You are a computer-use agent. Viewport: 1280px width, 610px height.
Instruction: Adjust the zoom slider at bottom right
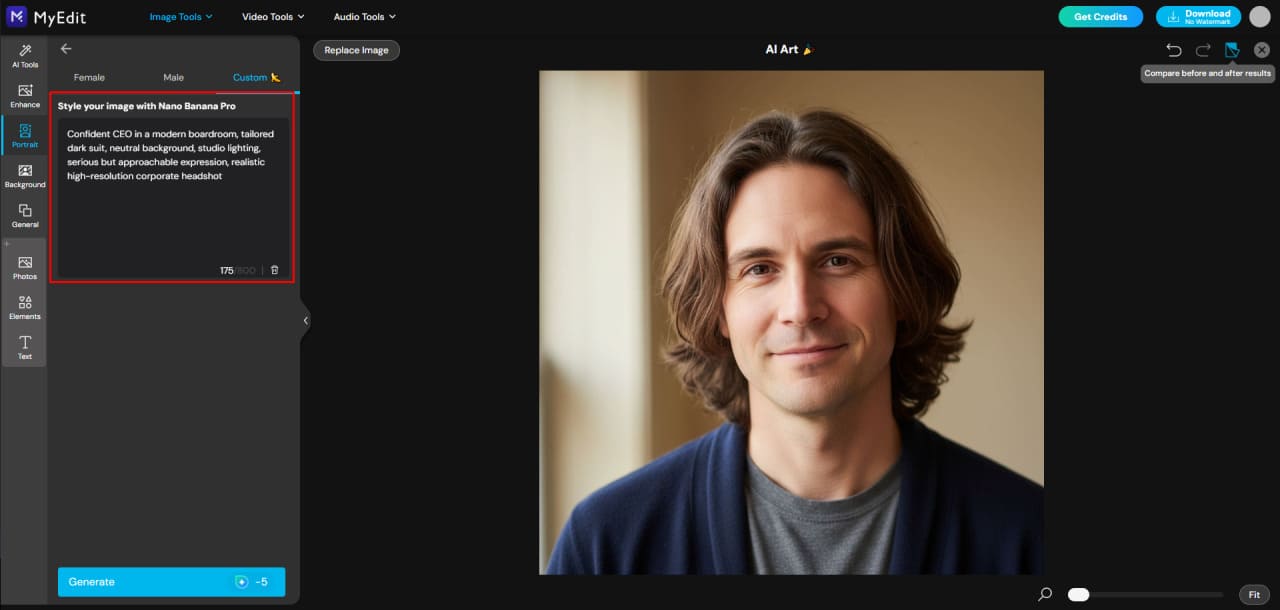coord(1078,593)
